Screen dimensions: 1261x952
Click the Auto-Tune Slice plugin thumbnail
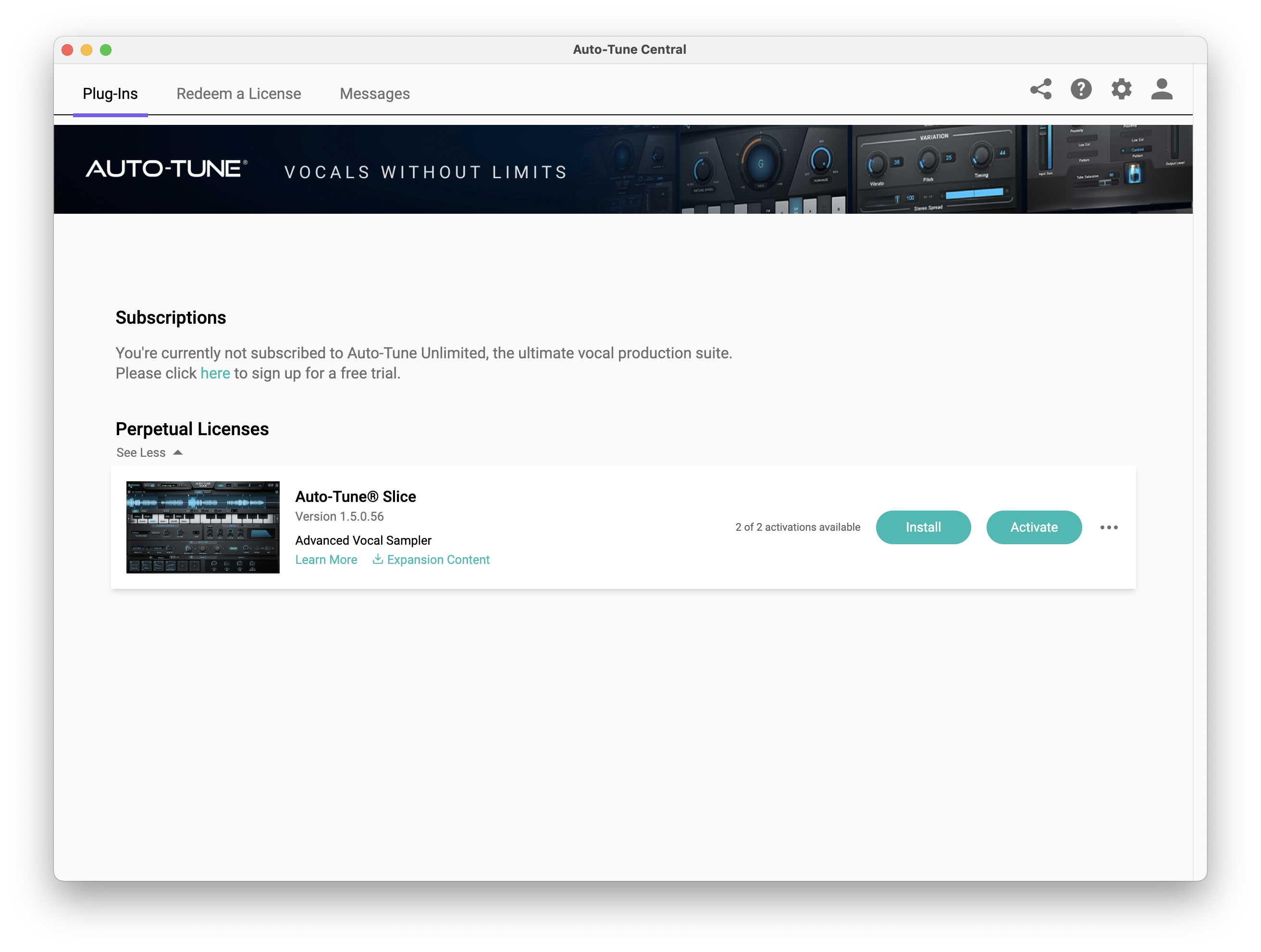pyautogui.click(x=203, y=527)
